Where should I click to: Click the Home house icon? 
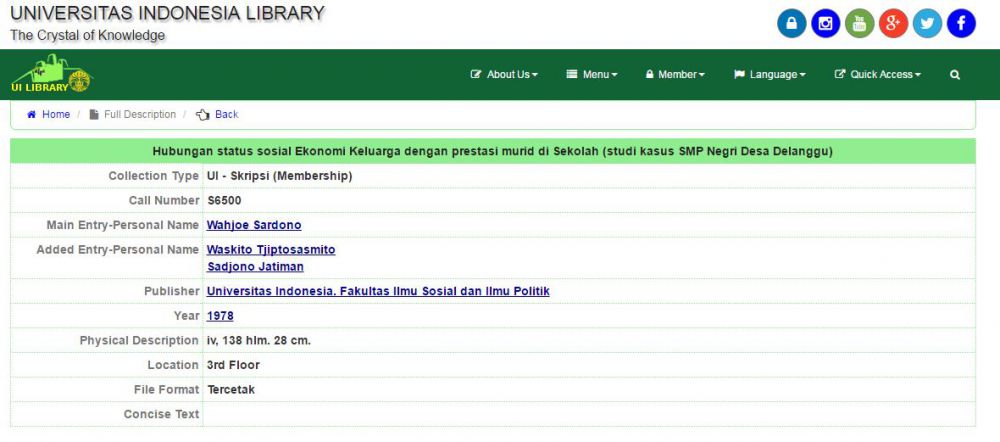[x=32, y=115]
